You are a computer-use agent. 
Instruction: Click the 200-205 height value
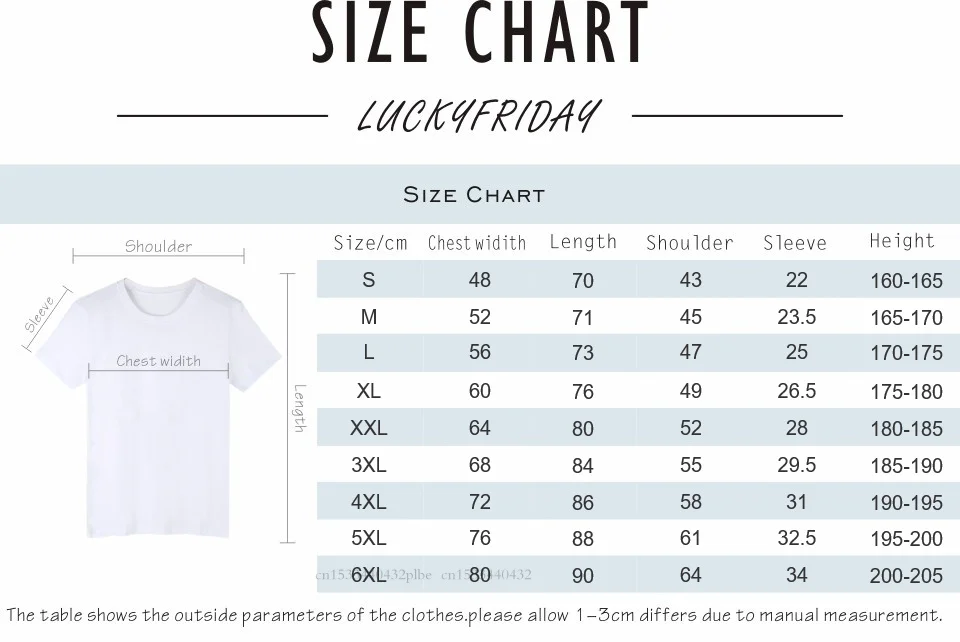click(x=906, y=576)
